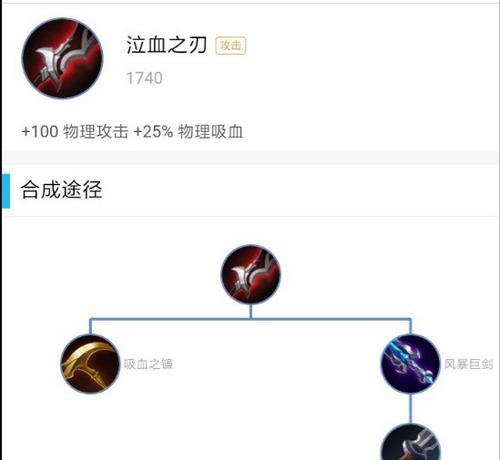Click the gray divider band above 合成途径
This screenshot has width=500, height=460.
(250, 157)
